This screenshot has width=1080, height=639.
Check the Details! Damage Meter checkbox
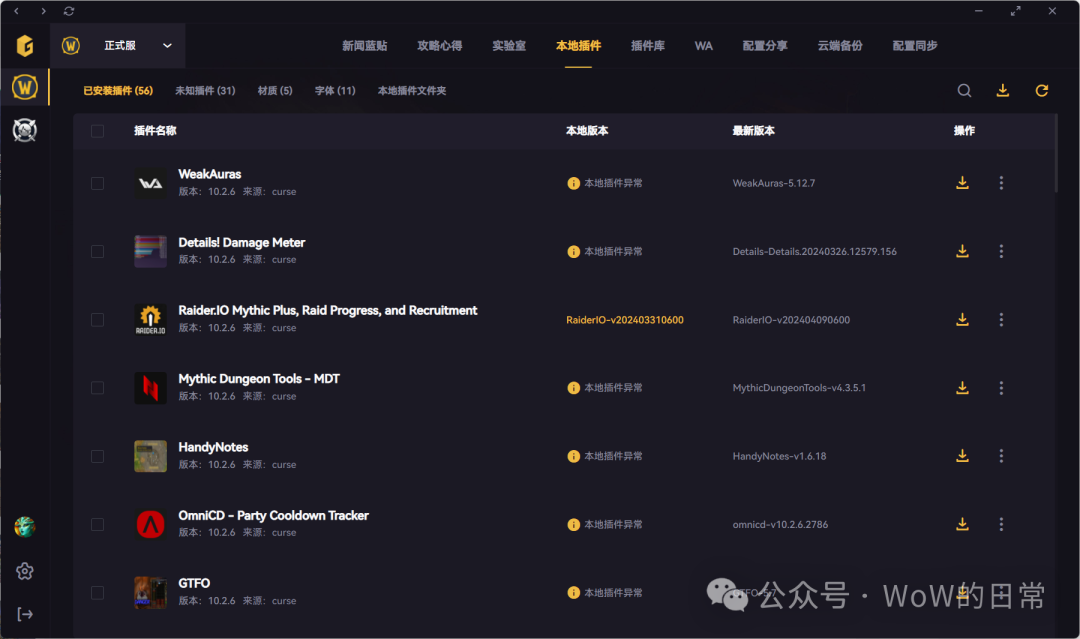pyautogui.click(x=98, y=251)
